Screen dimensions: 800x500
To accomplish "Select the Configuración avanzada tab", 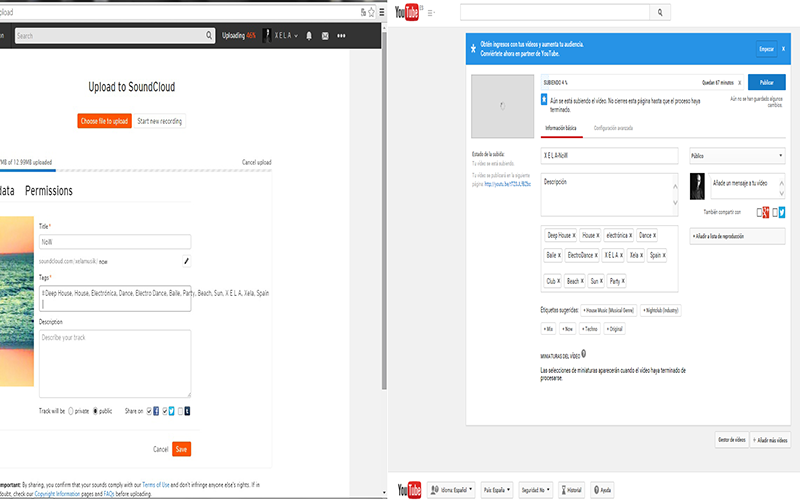I will click(x=613, y=128).
